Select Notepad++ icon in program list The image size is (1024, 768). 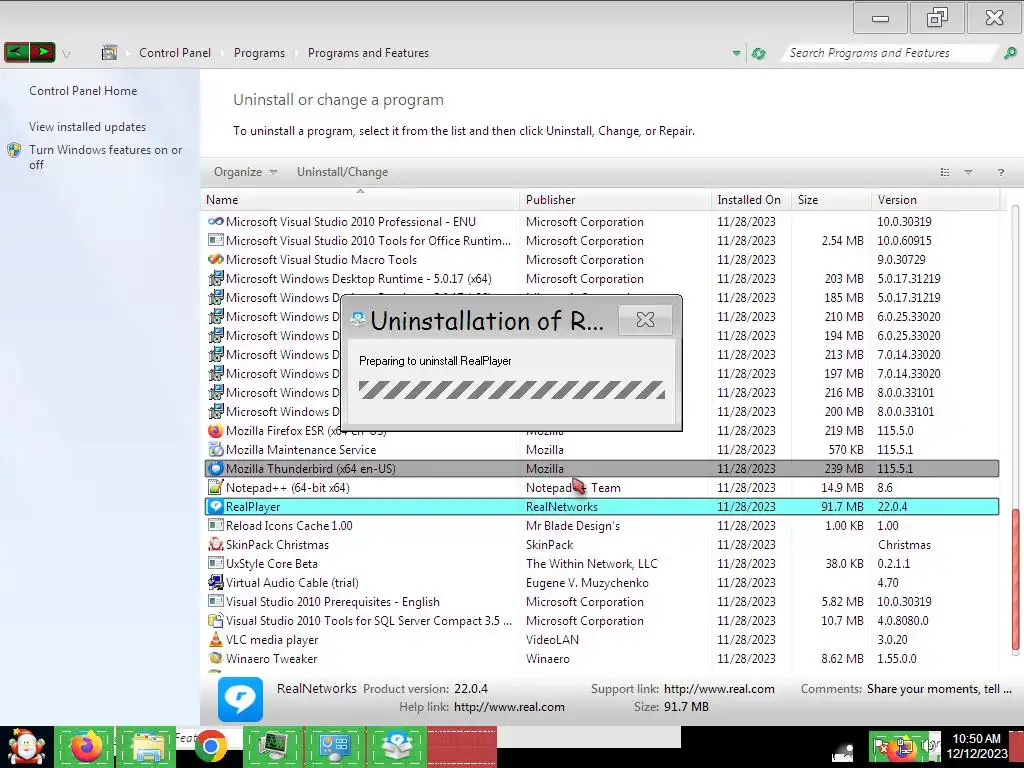point(216,487)
